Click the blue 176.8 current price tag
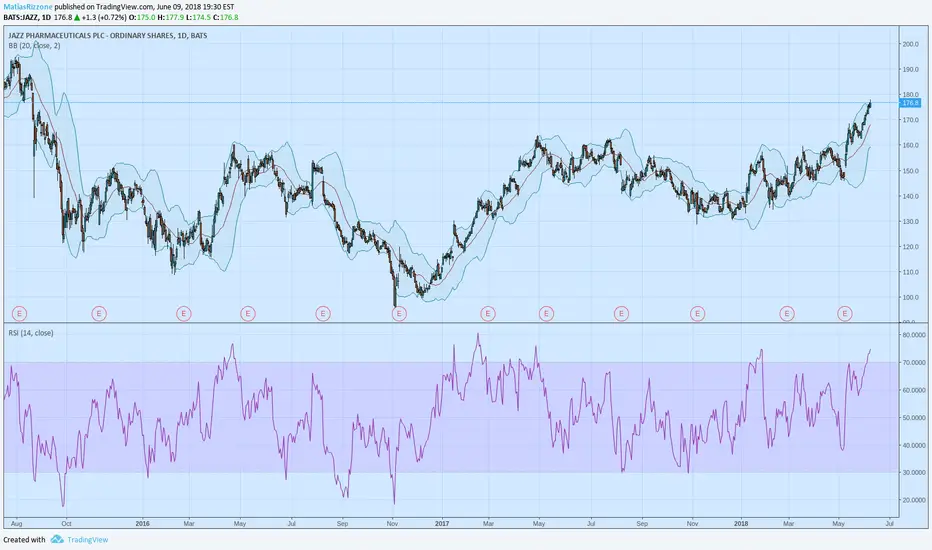932x550 pixels. pos(910,103)
